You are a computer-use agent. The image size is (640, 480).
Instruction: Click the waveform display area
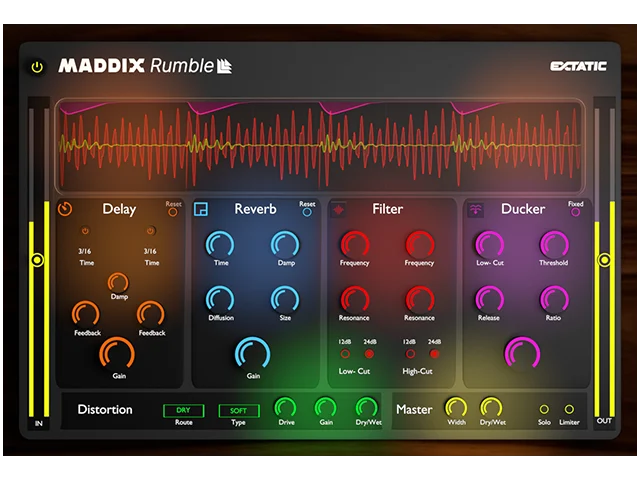click(x=320, y=146)
